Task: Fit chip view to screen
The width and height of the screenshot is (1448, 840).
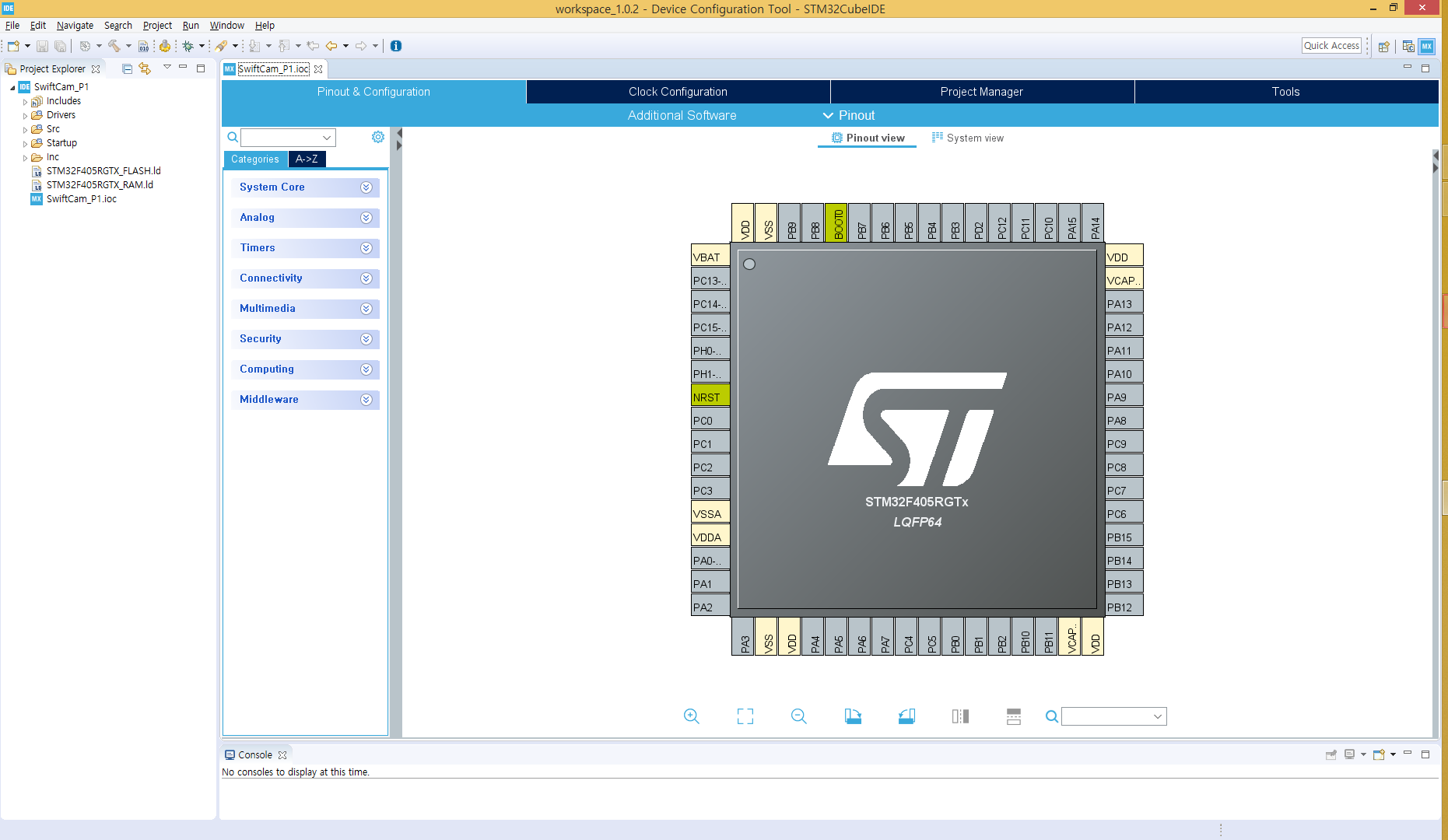Action: click(x=745, y=716)
